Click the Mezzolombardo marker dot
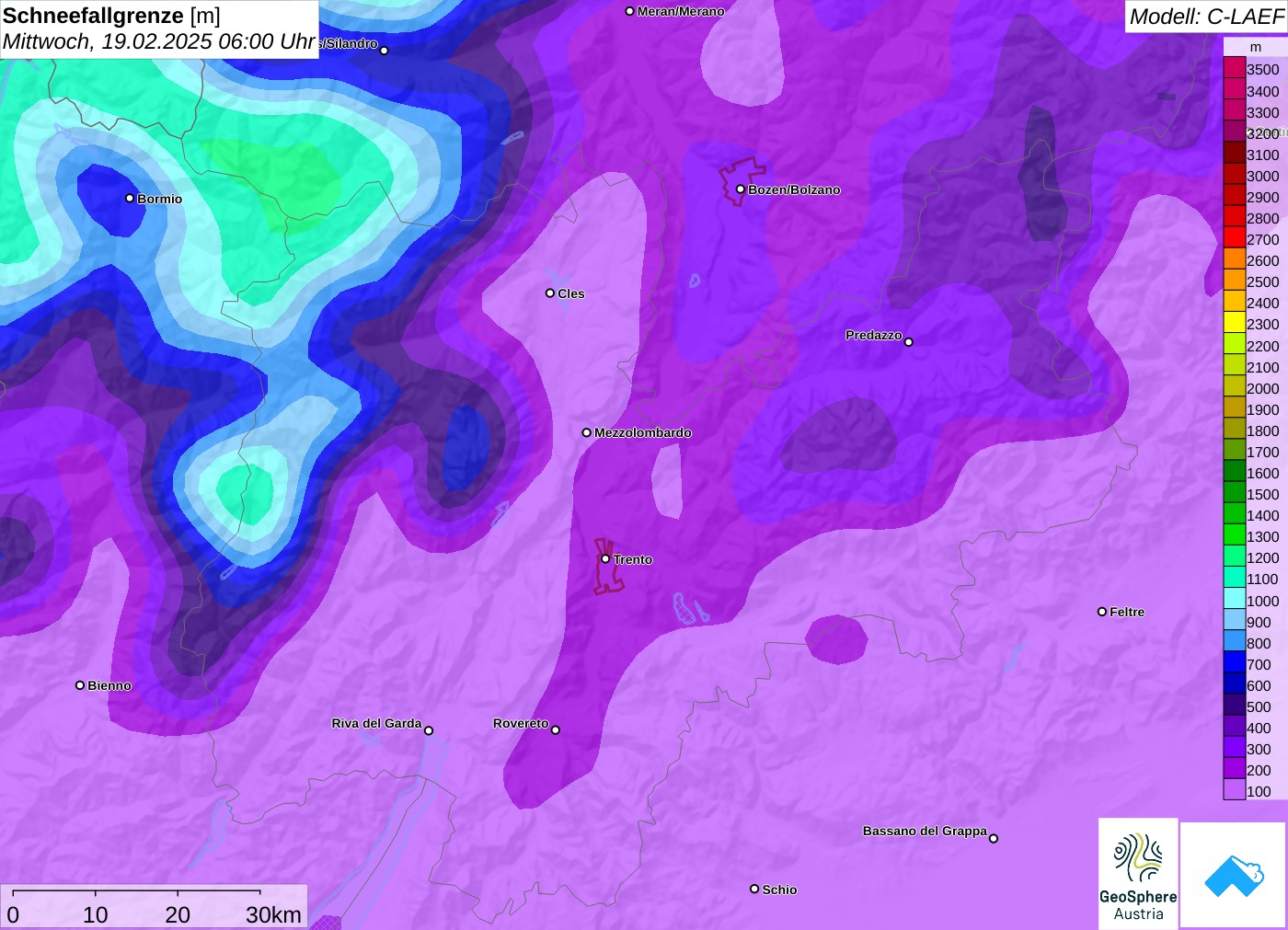 (x=587, y=432)
